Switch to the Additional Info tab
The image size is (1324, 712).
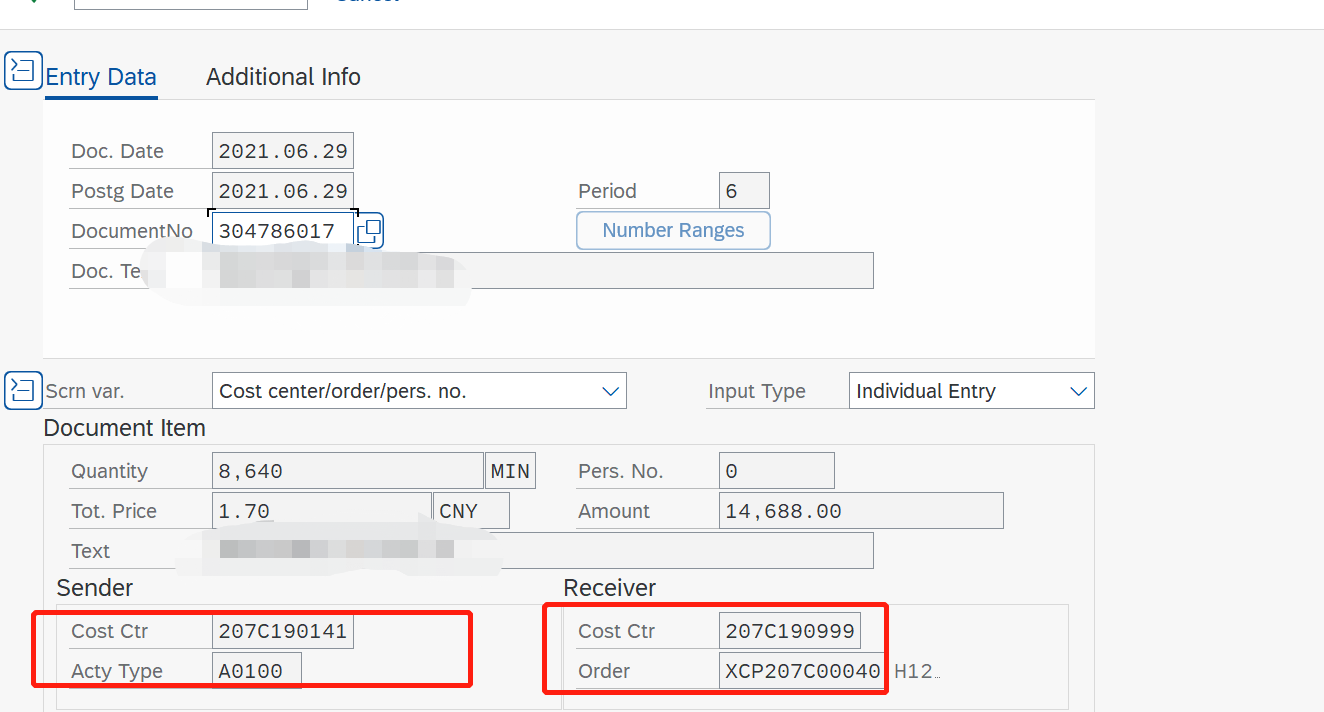283,76
